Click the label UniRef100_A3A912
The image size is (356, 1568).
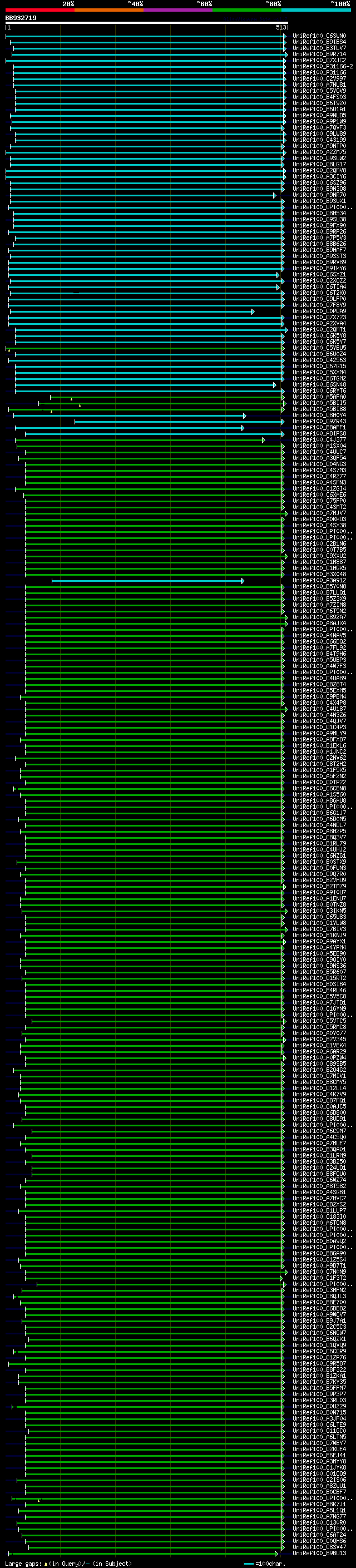click(x=319, y=581)
